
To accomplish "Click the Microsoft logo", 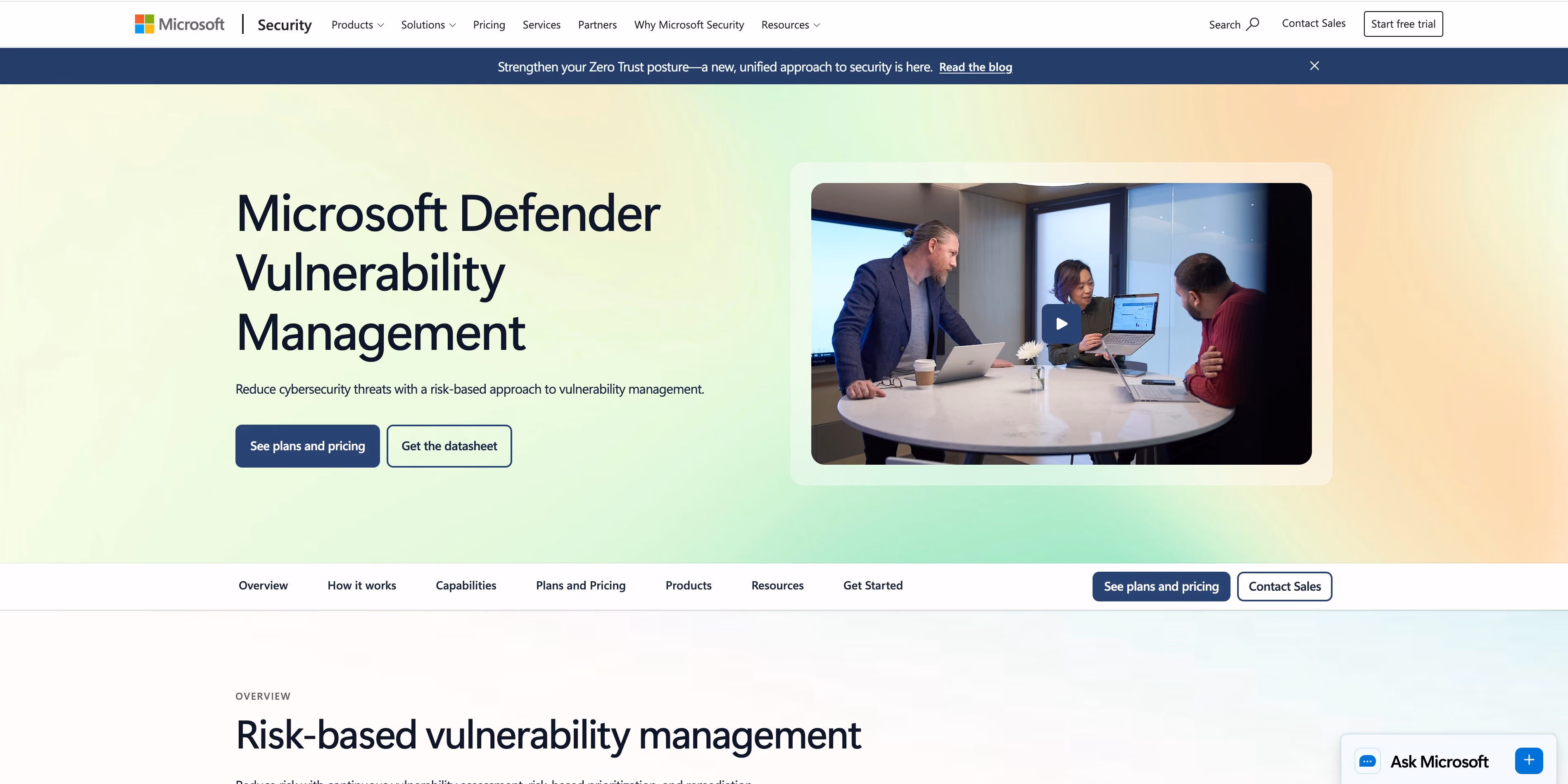I will tap(180, 24).
